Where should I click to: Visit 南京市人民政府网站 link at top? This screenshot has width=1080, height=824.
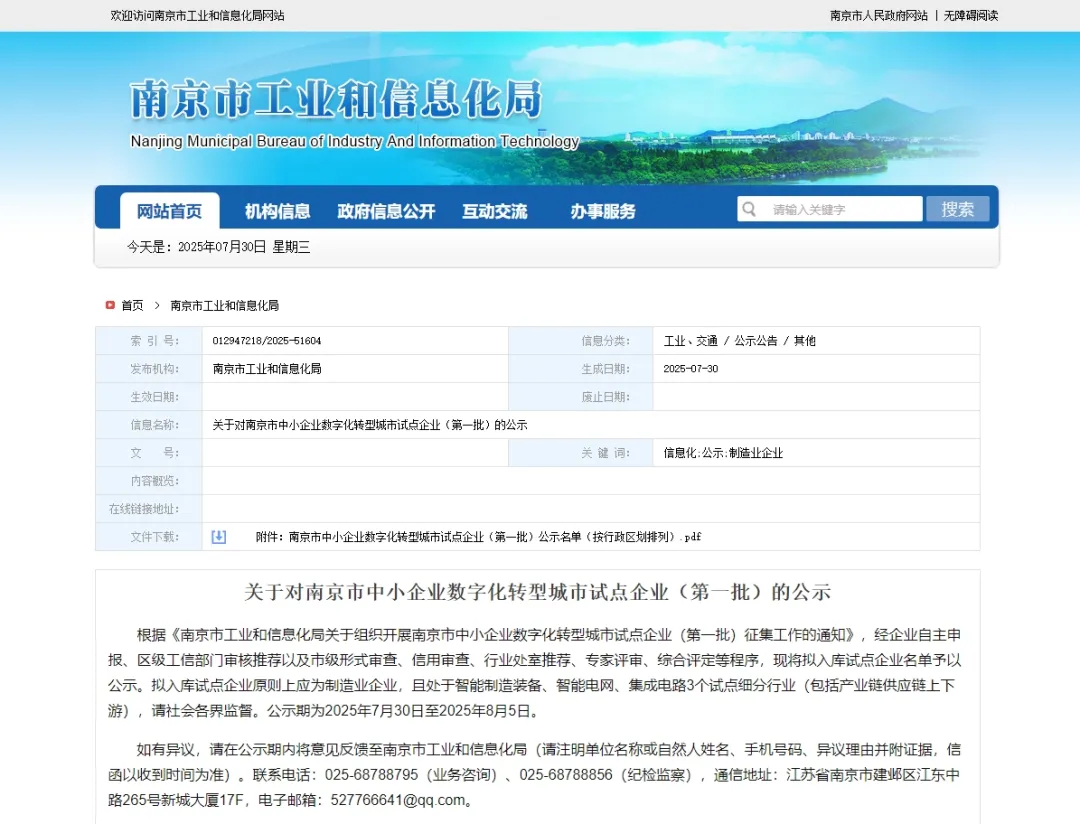tap(878, 15)
